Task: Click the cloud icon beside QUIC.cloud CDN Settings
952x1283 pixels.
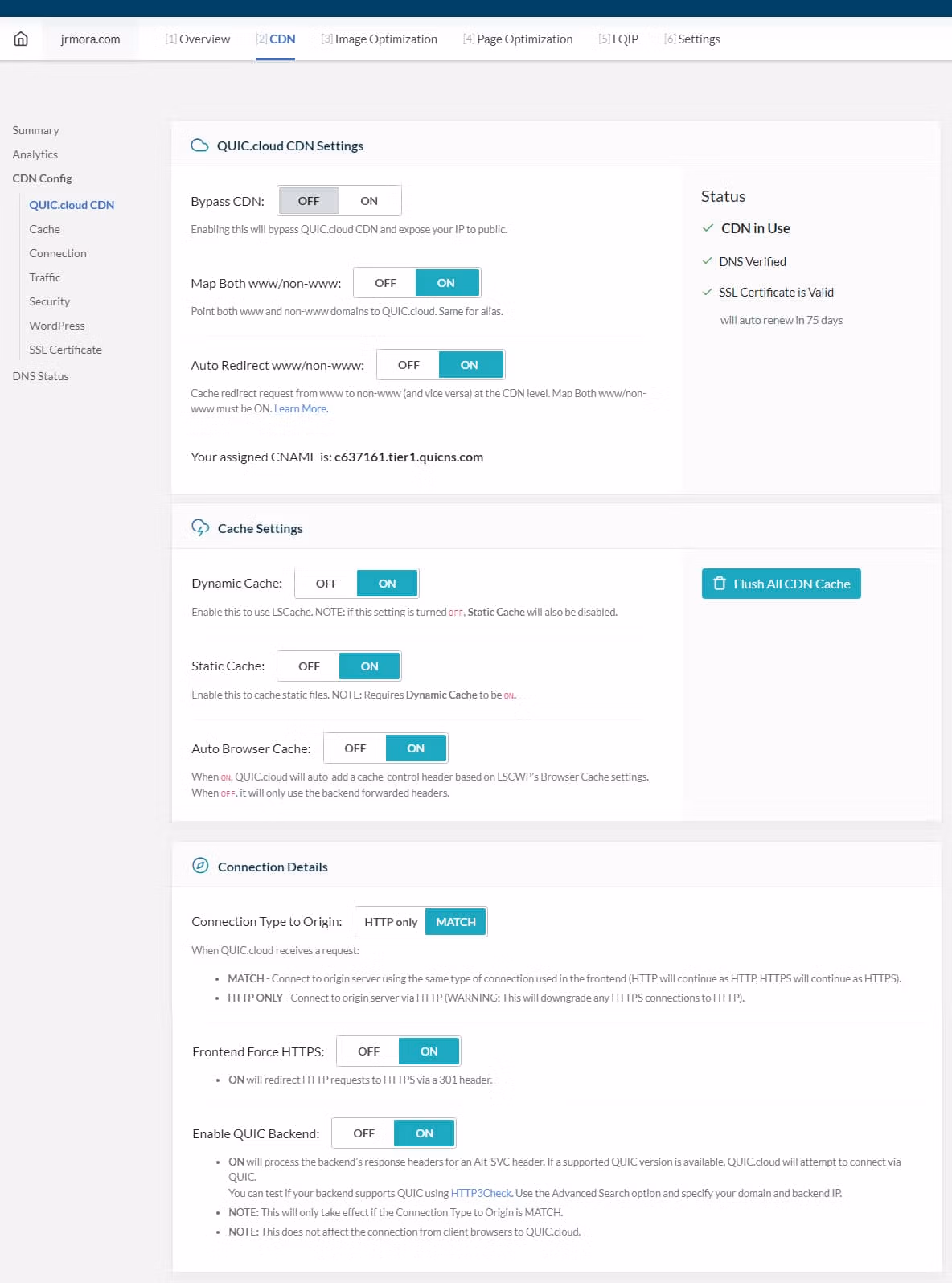Action: [x=199, y=146]
